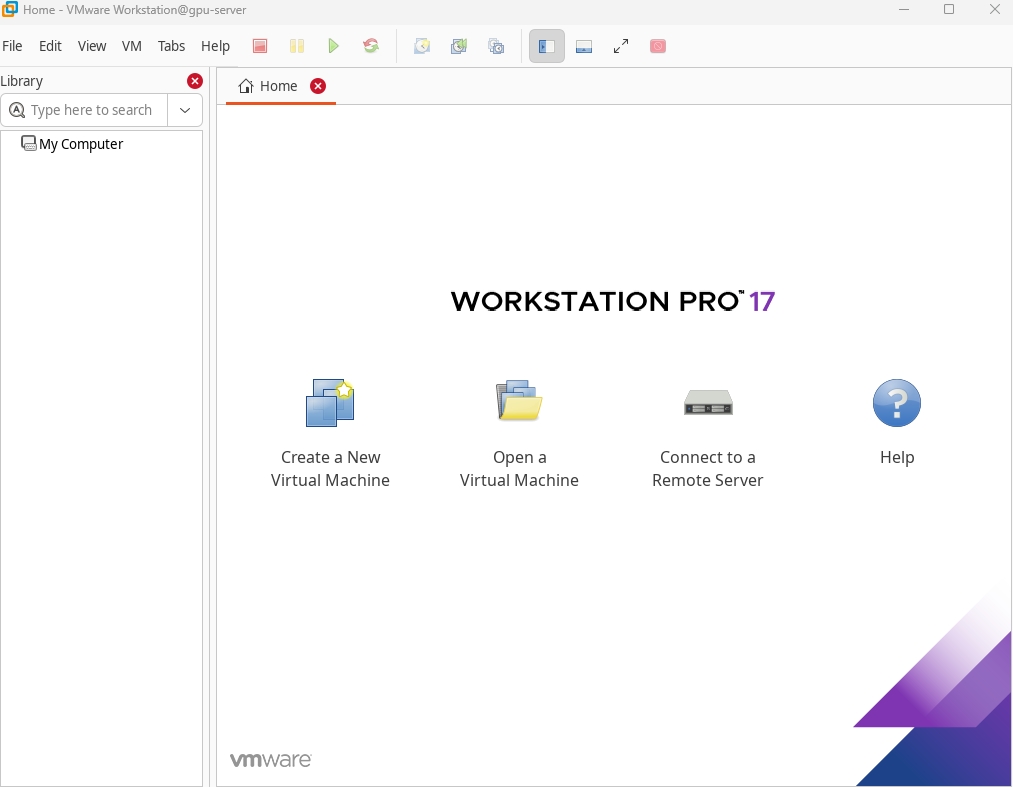Viewport: 1013px width, 787px height.
Task: Click the green Power On play icon
Action: pyautogui.click(x=333, y=46)
